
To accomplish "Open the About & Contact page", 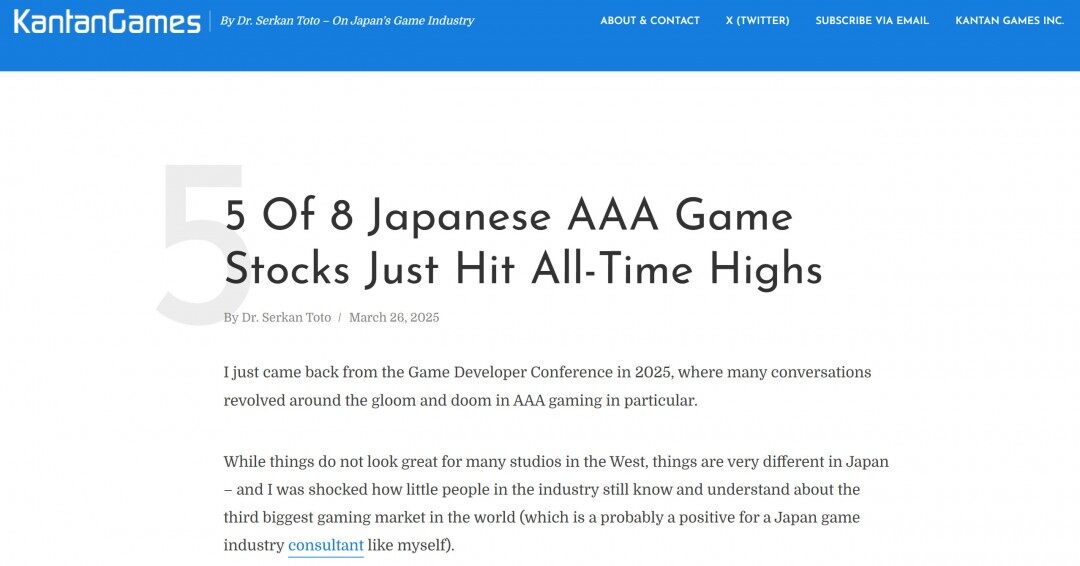I will [650, 21].
